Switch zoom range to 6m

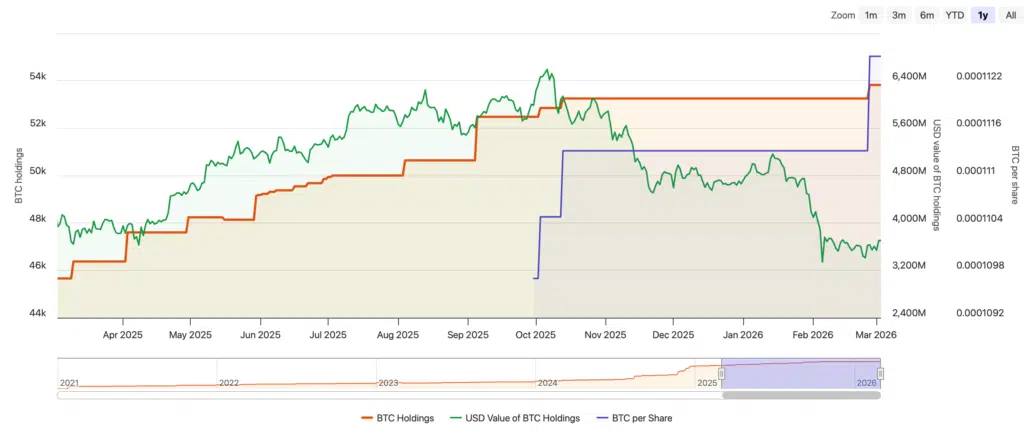pyautogui.click(x=927, y=15)
